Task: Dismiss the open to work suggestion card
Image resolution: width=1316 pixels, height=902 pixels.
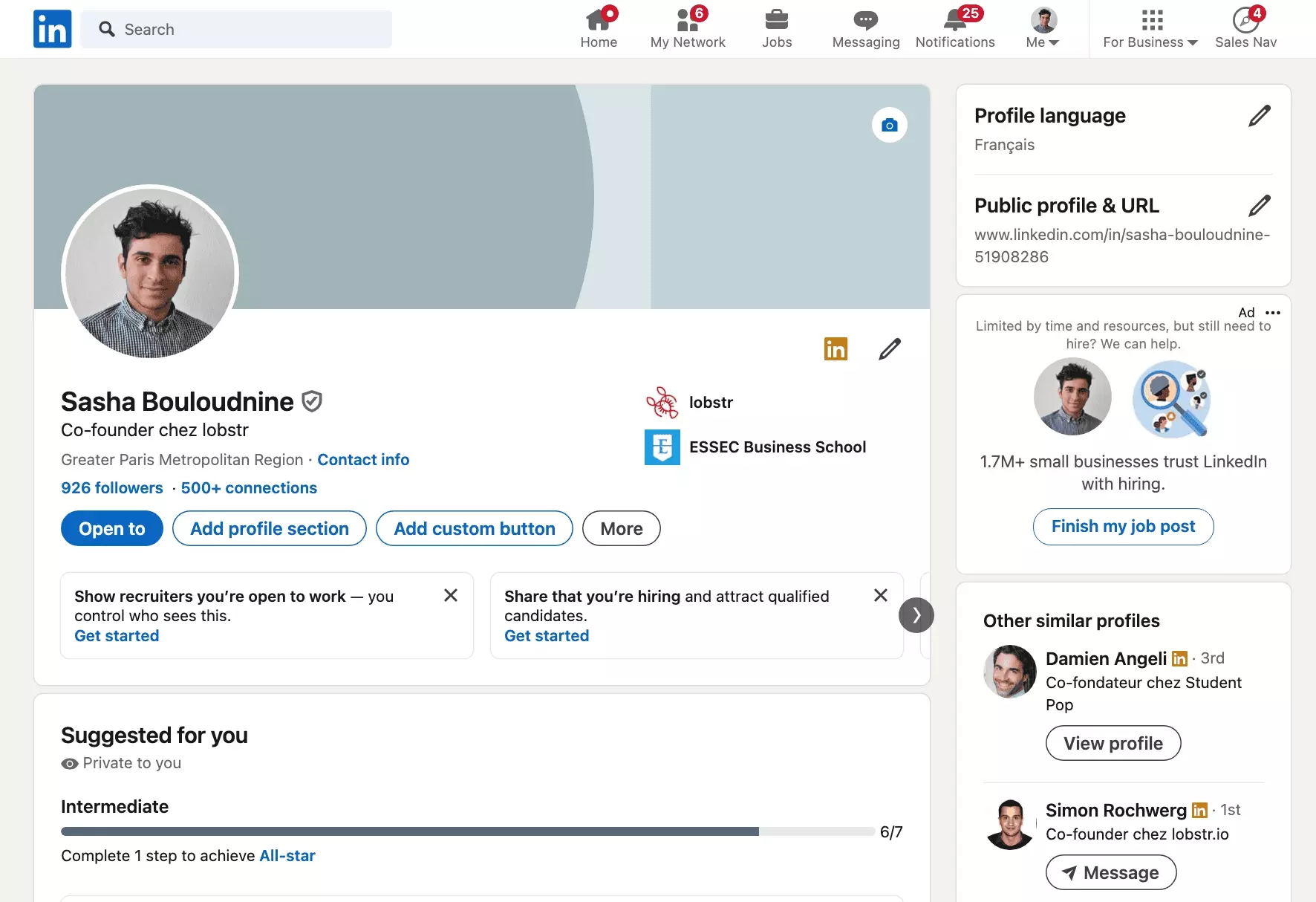Action: tap(451, 595)
